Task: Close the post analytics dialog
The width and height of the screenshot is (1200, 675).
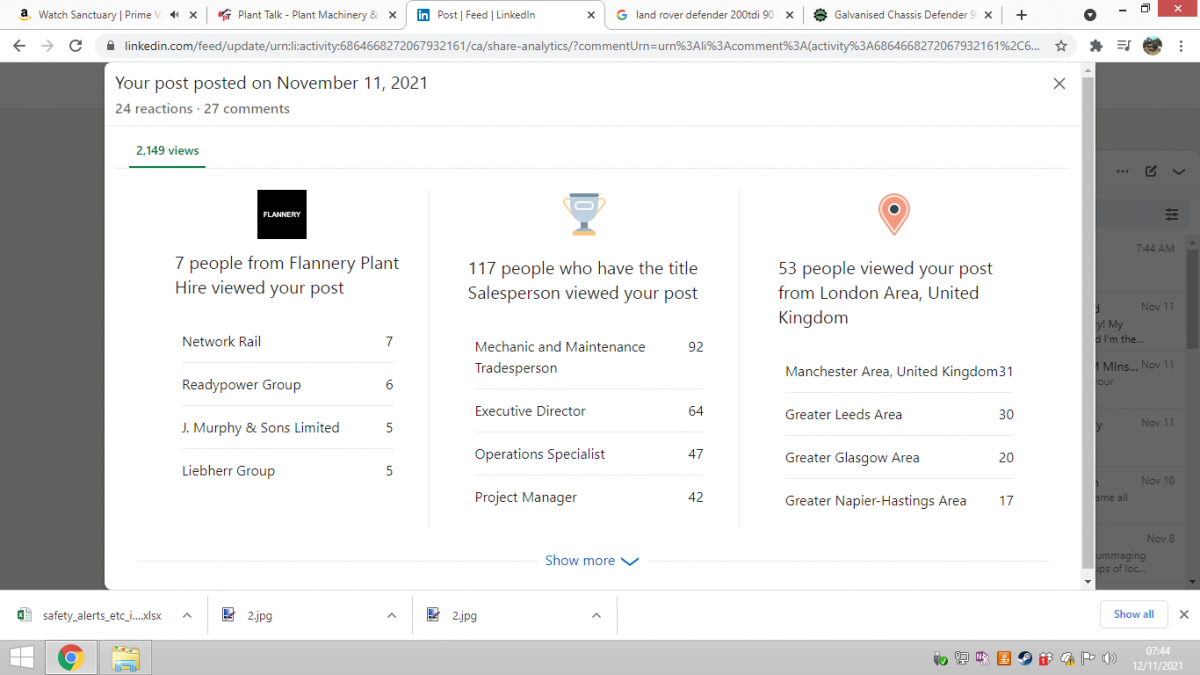Action: coord(1059,84)
